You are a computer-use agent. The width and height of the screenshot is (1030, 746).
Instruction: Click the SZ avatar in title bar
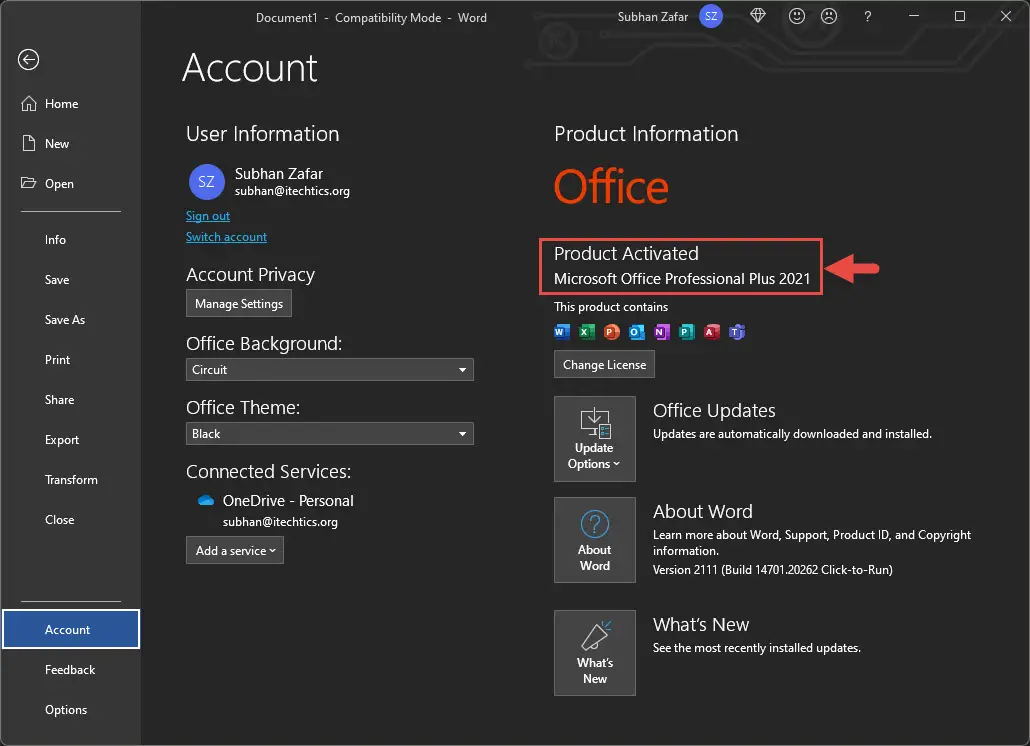tap(711, 16)
